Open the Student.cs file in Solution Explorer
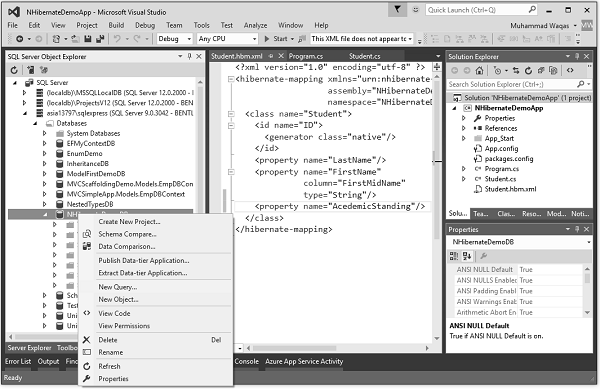Viewport: 600px width, 389px height. pyautogui.click(x=500, y=179)
